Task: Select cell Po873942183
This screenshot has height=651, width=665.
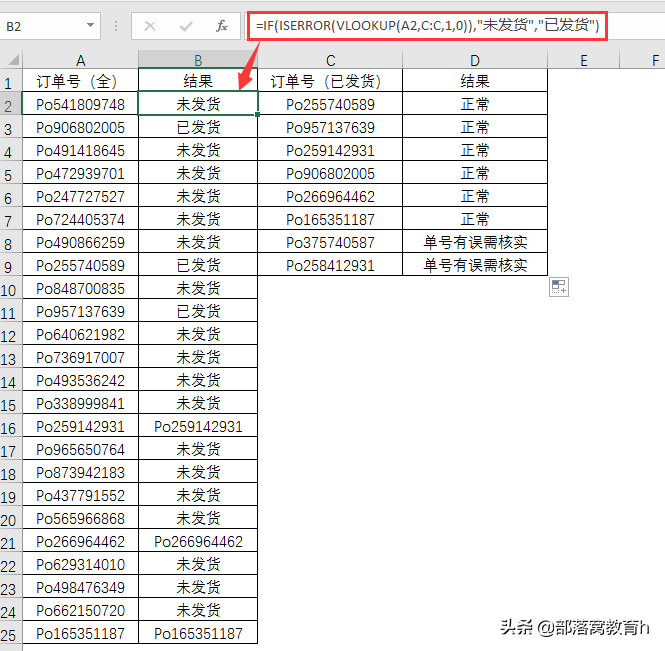Action: (80, 472)
